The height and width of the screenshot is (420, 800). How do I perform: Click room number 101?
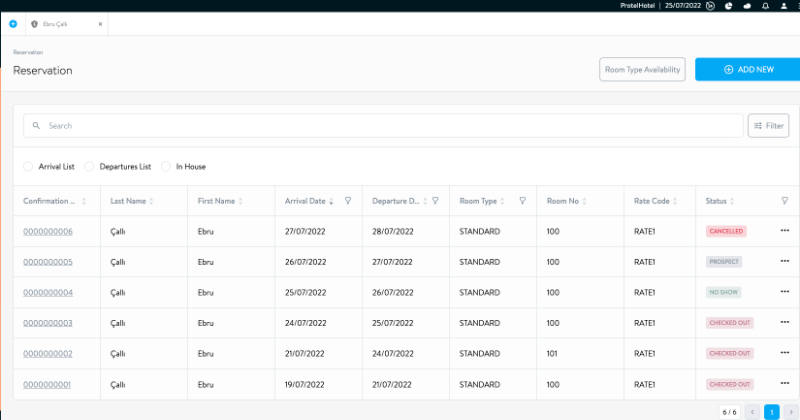(552, 354)
